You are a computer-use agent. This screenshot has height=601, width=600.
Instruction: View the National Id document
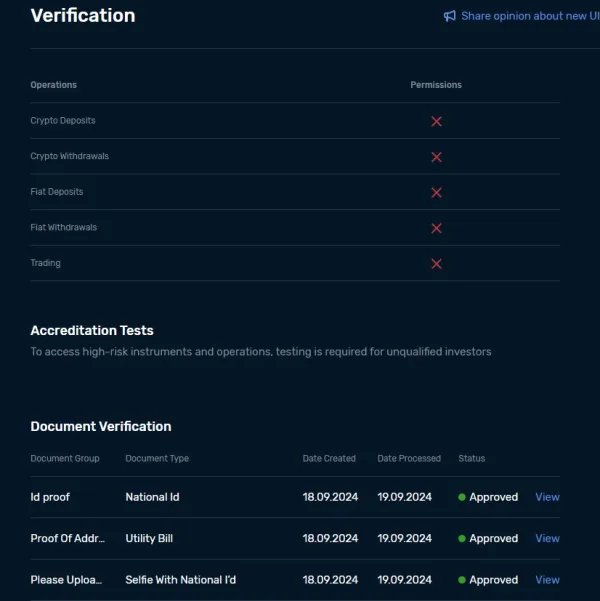[x=547, y=497]
